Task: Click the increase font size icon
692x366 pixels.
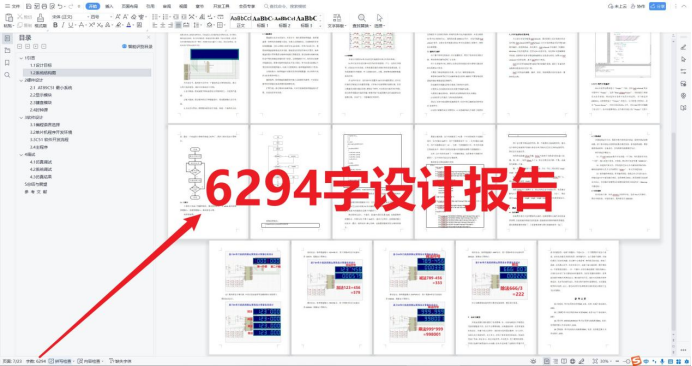Action: [x=117, y=17]
